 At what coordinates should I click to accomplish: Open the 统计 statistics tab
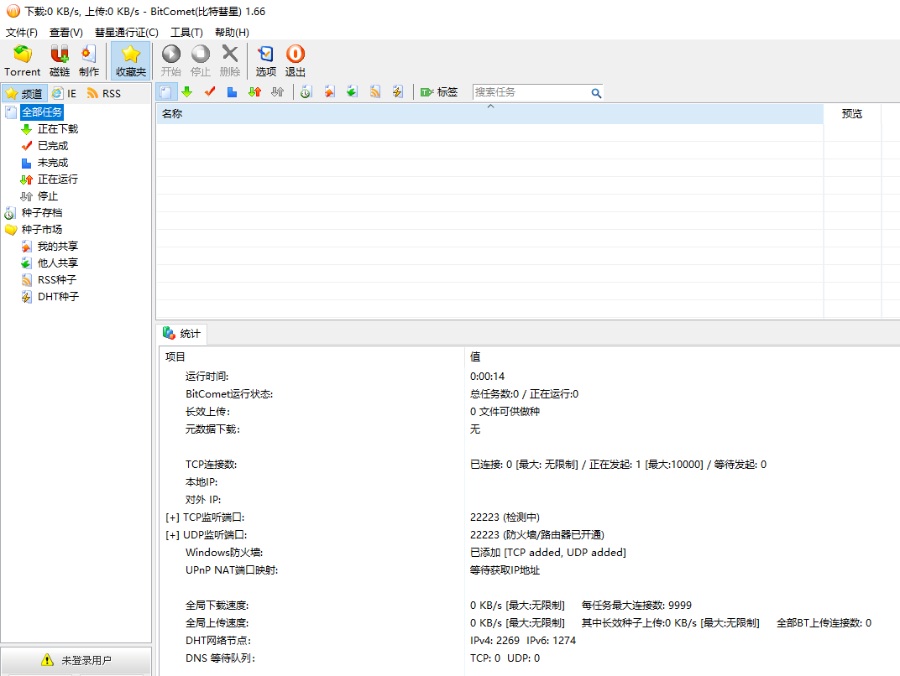(181, 333)
